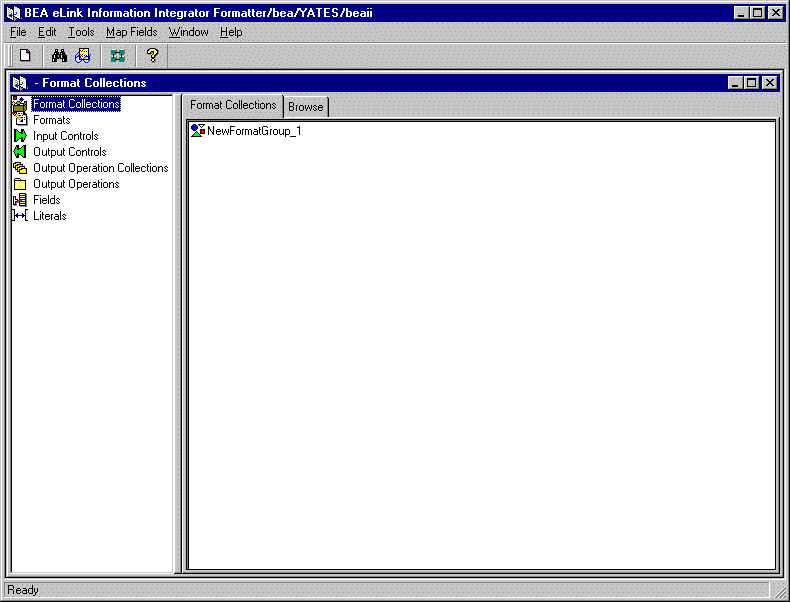The image size is (790, 602).
Task: Click the toolbar icon right of the binoculars
Action: coord(83,55)
